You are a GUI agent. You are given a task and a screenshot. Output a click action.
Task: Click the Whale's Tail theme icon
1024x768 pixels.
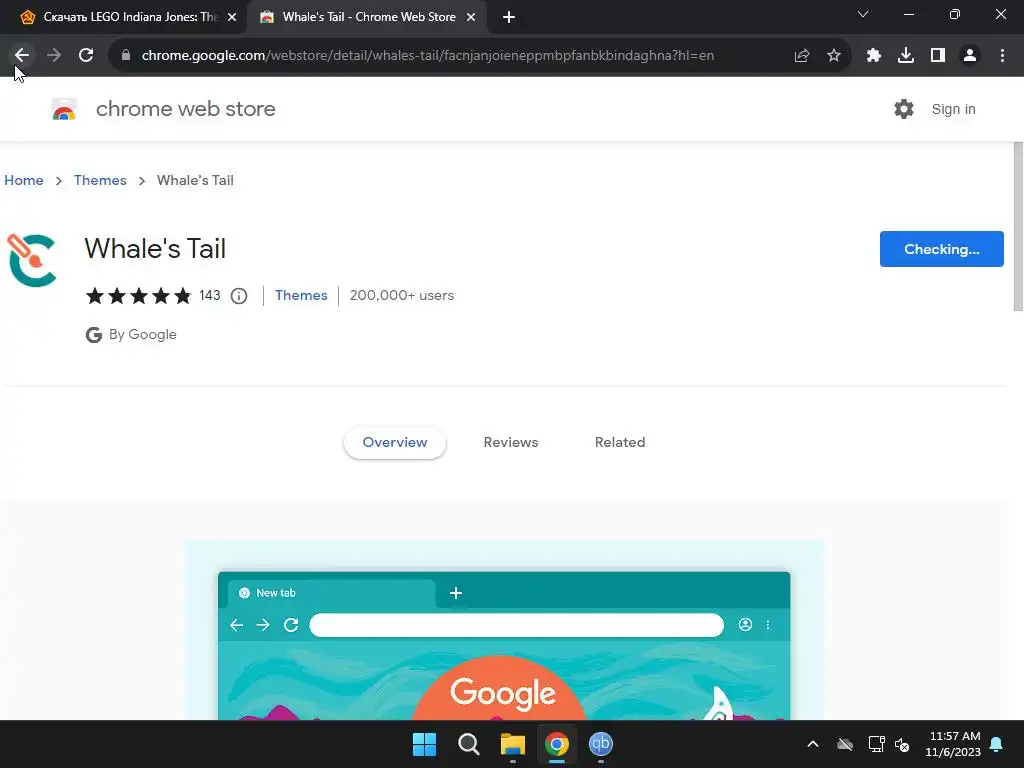click(x=32, y=261)
